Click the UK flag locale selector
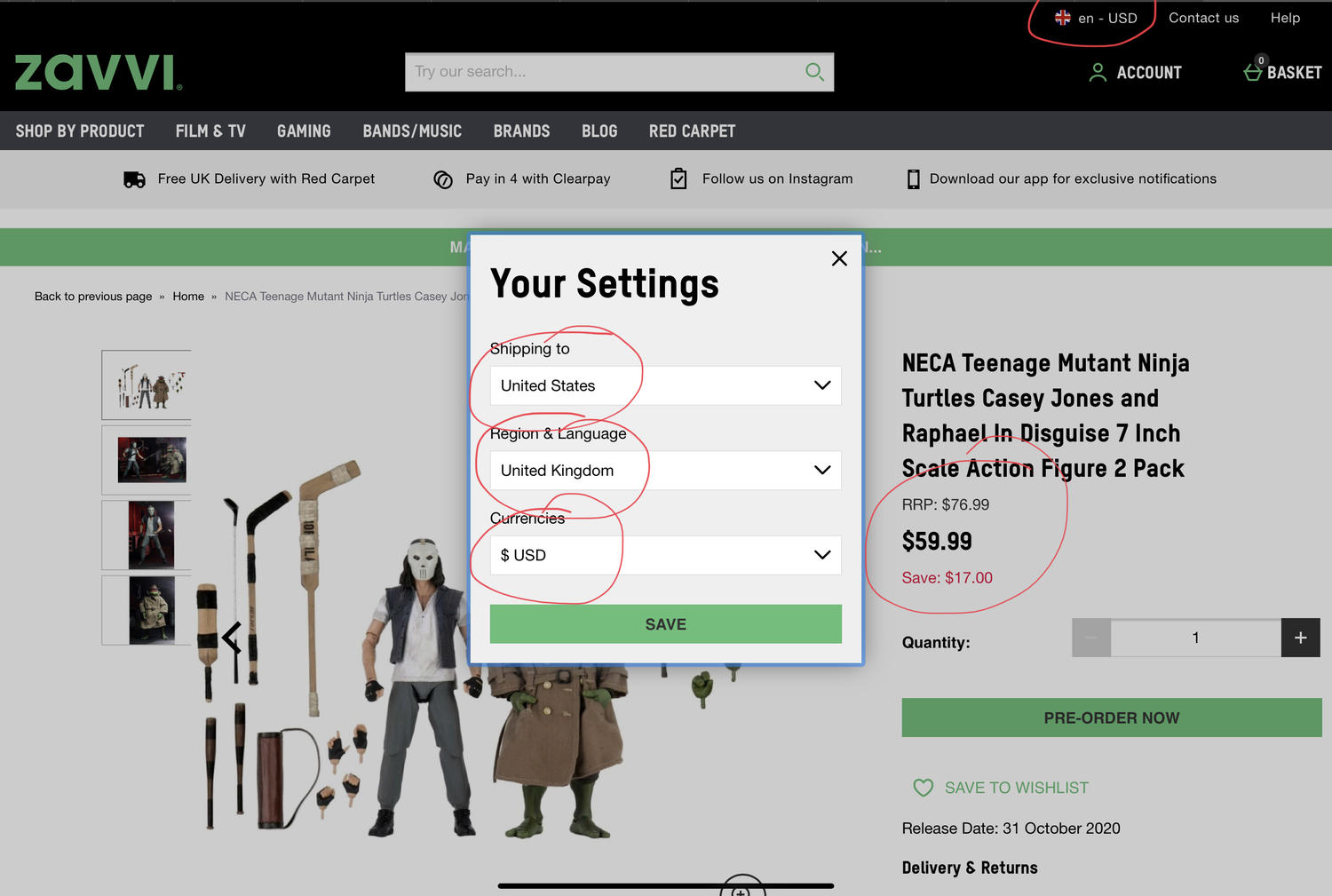 coord(1062,18)
